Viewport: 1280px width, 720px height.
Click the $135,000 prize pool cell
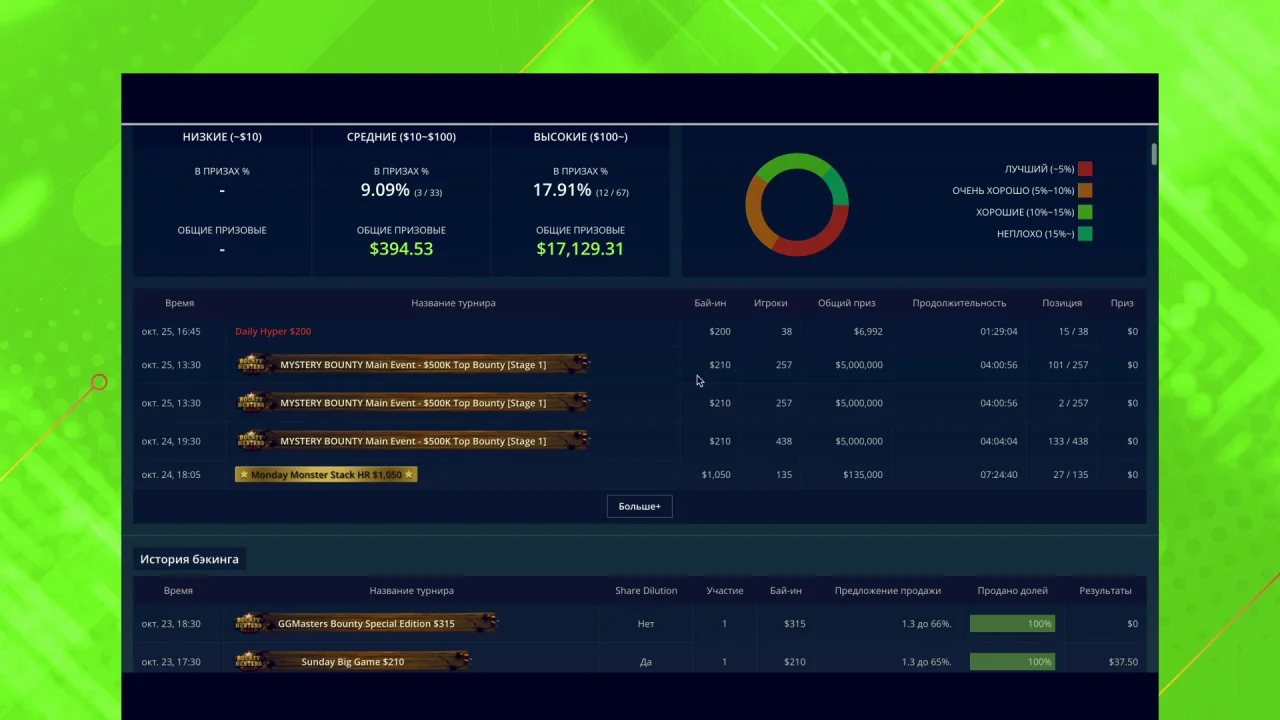(863, 474)
